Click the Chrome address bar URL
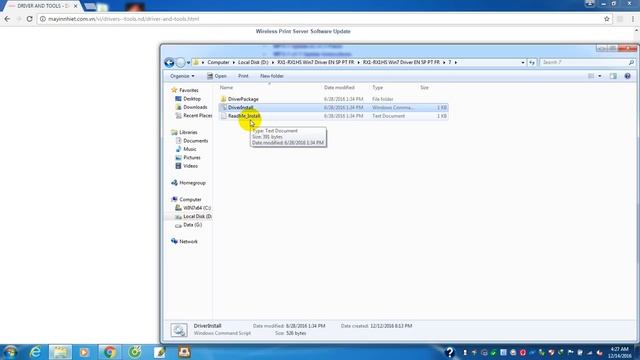Screen dimensions: 640x360 [x=124, y=19]
